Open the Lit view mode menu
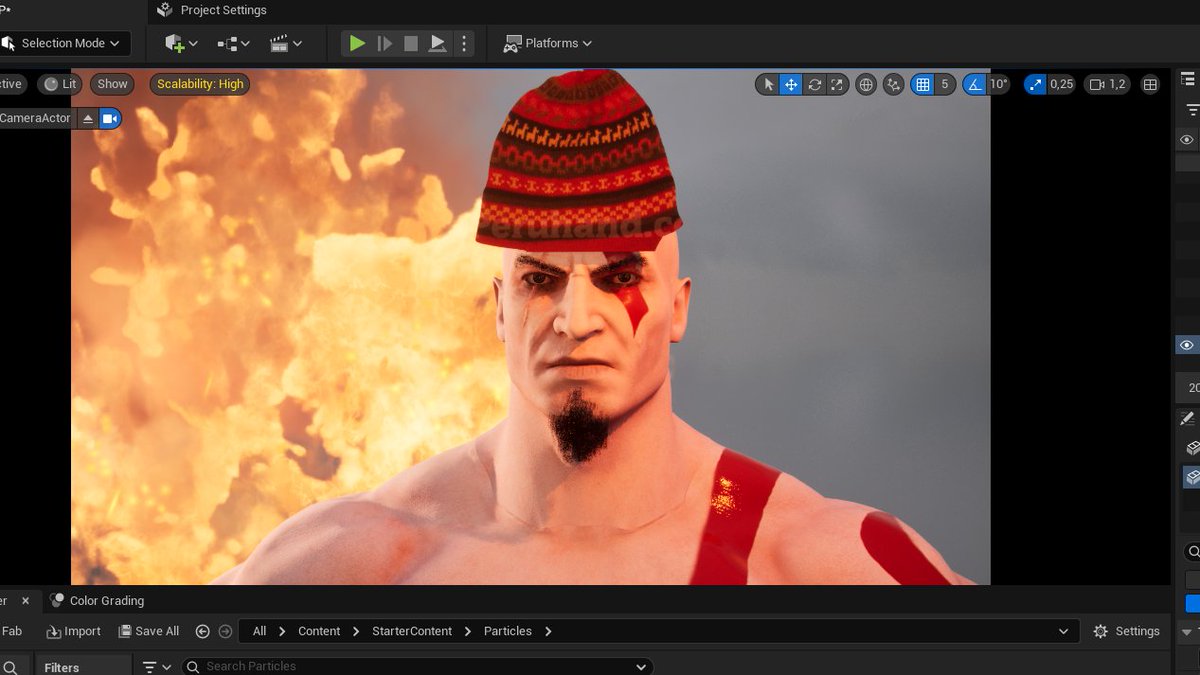The image size is (1200, 675). tap(60, 84)
